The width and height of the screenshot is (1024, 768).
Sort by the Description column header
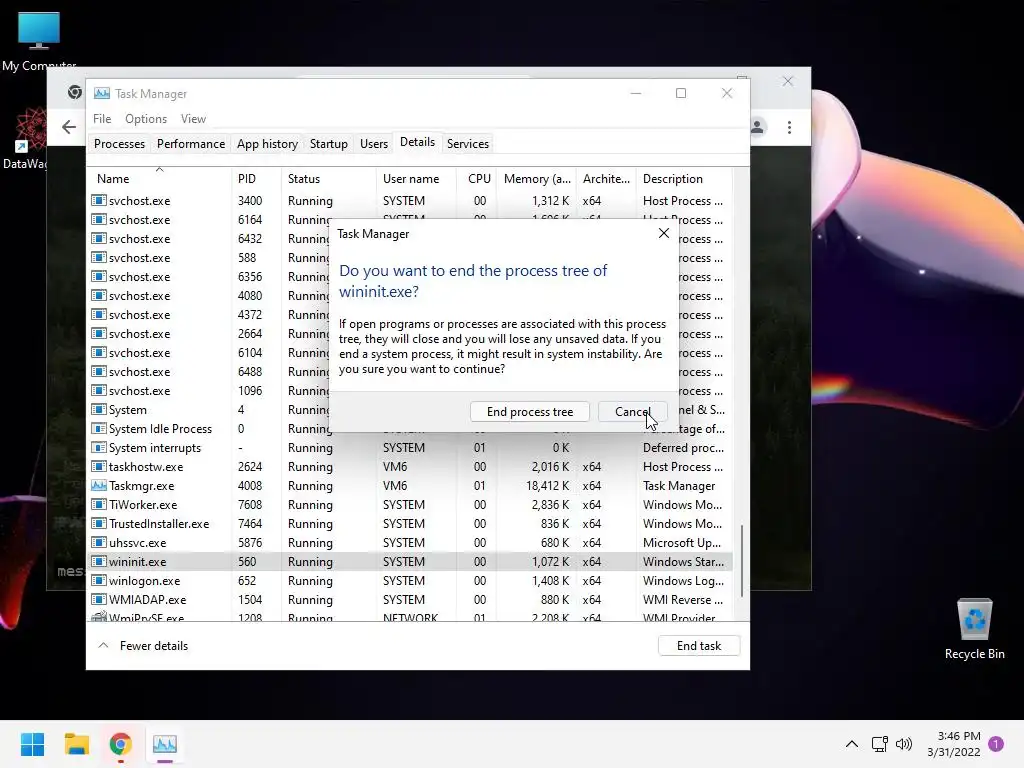684,178
